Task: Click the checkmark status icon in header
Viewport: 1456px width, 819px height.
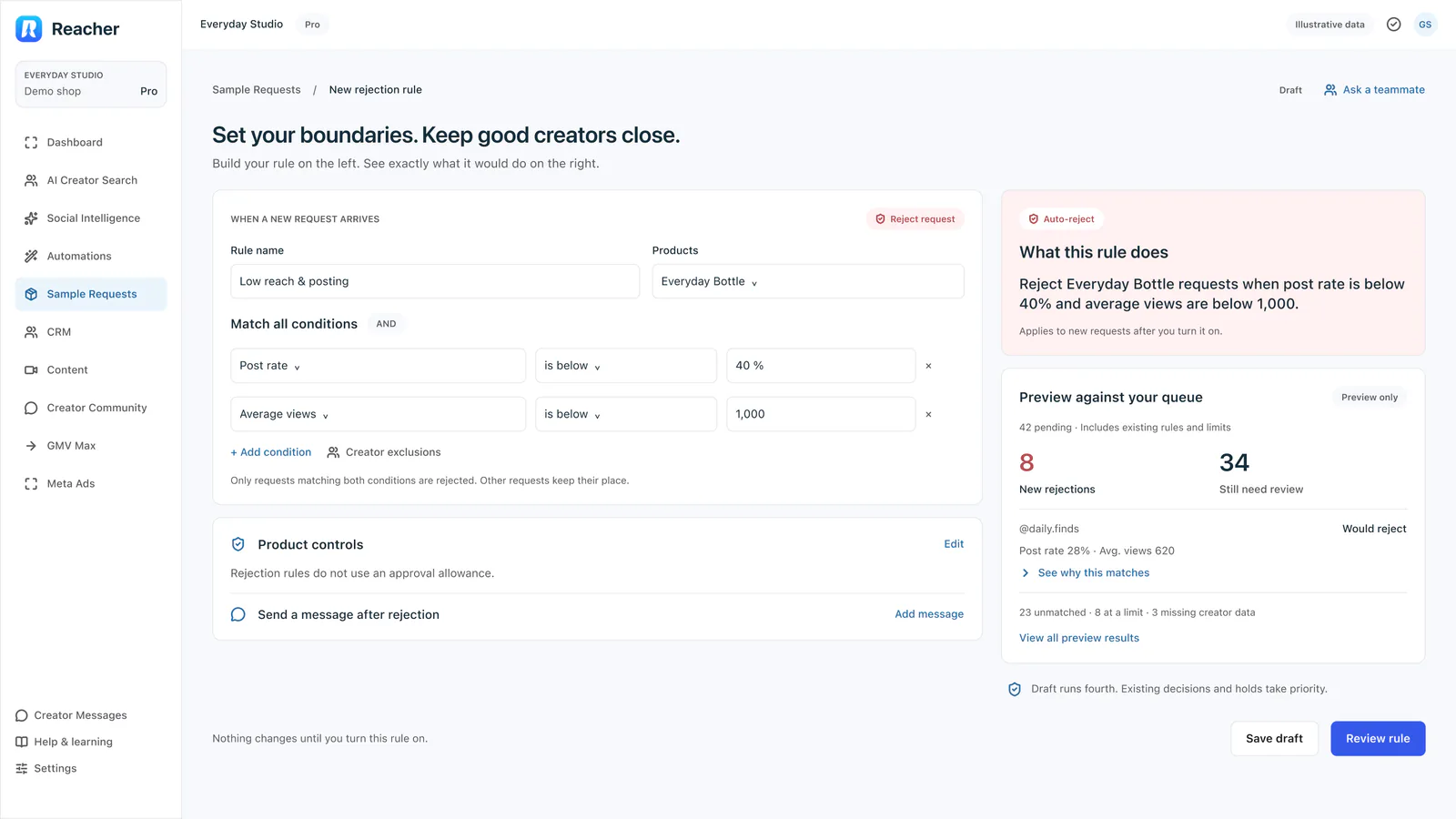Action: [x=1393, y=25]
